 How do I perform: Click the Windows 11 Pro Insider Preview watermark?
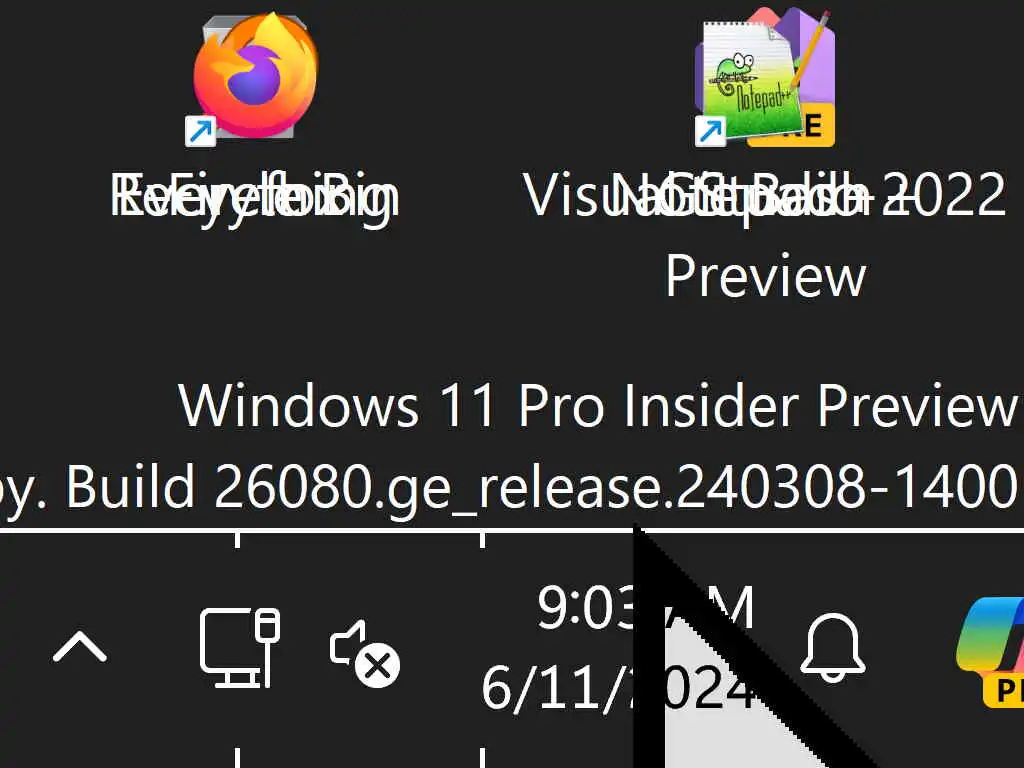pyautogui.click(x=598, y=406)
